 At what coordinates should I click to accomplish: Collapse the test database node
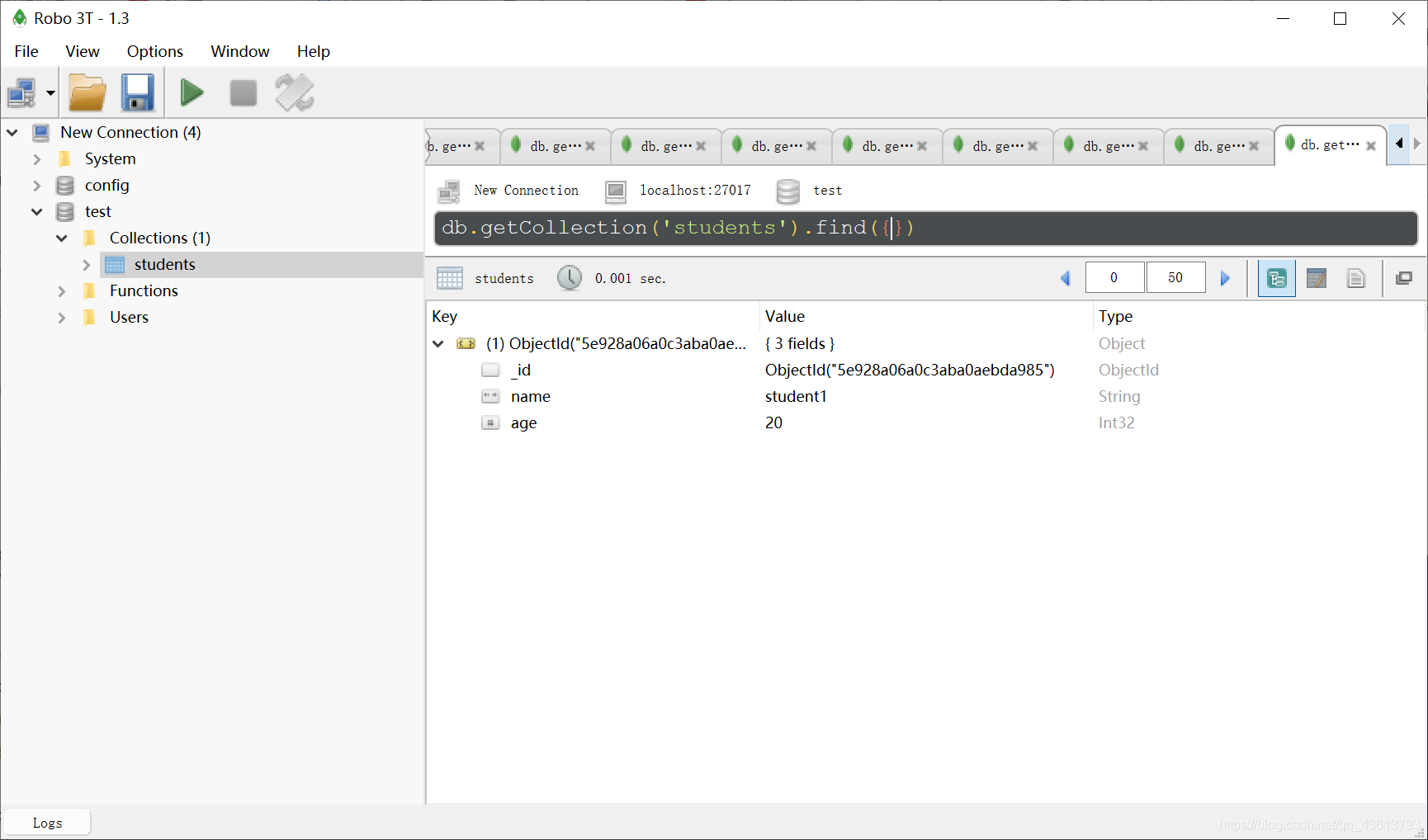tap(37, 211)
